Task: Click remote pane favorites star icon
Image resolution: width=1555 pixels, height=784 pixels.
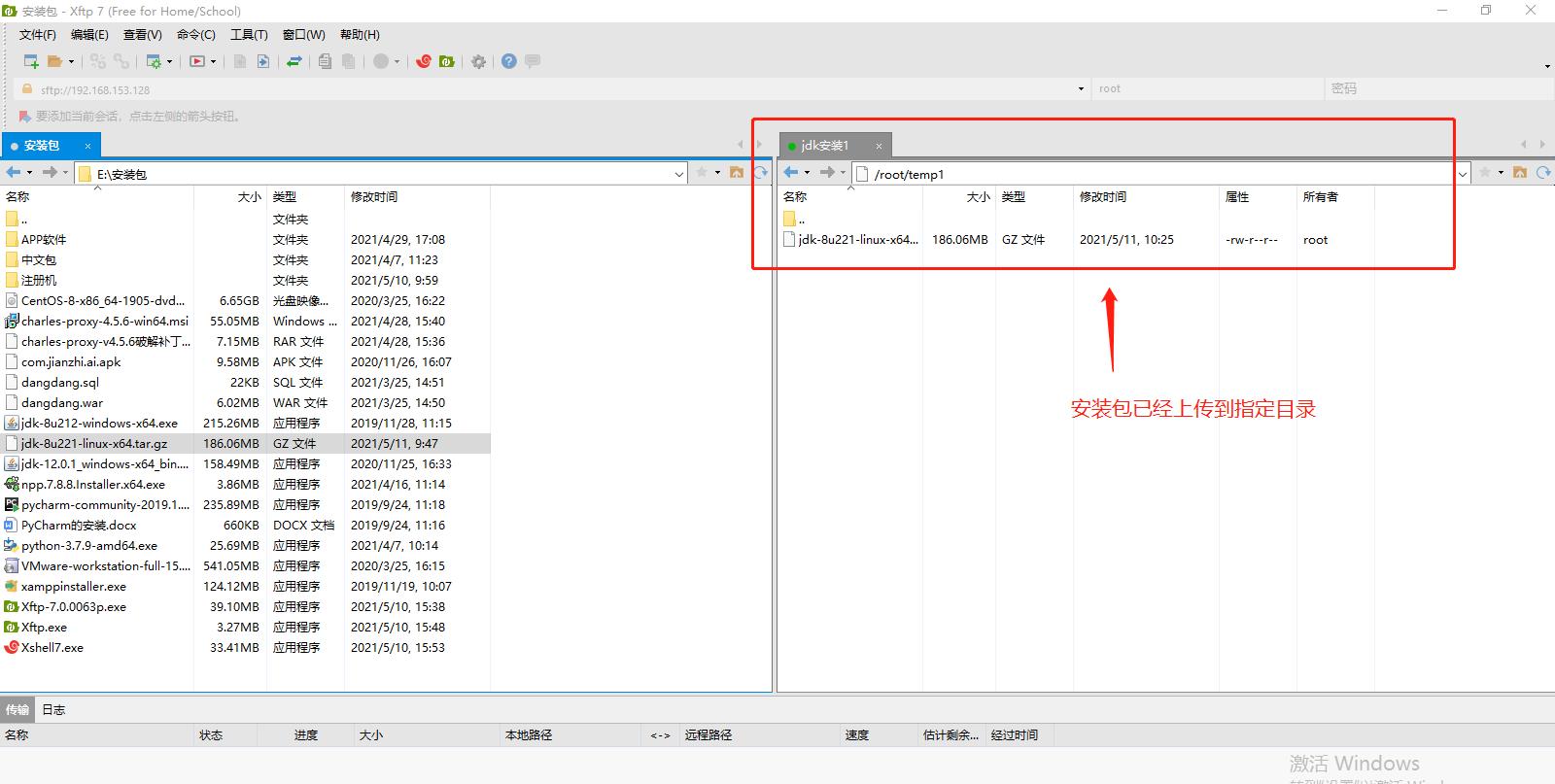Action: click(x=1485, y=173)
